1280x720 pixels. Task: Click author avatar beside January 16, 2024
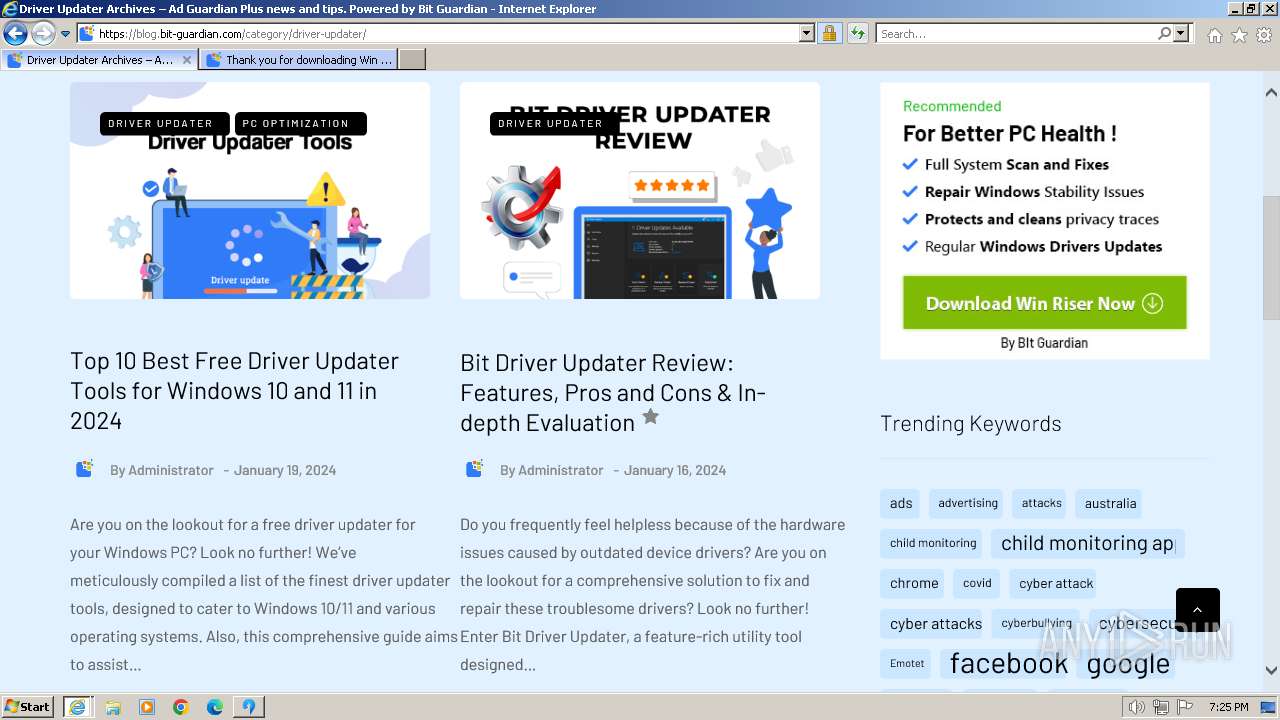474,469
